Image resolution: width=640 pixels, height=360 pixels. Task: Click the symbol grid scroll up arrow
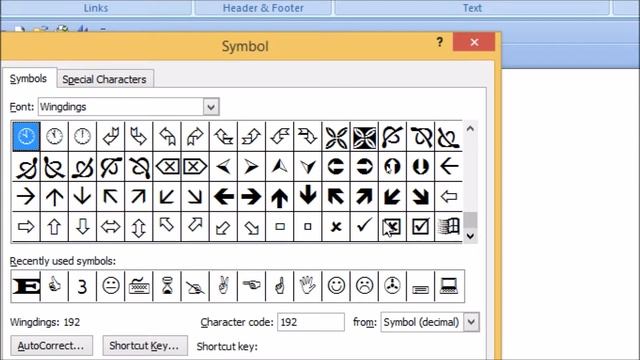coord(470,129)
